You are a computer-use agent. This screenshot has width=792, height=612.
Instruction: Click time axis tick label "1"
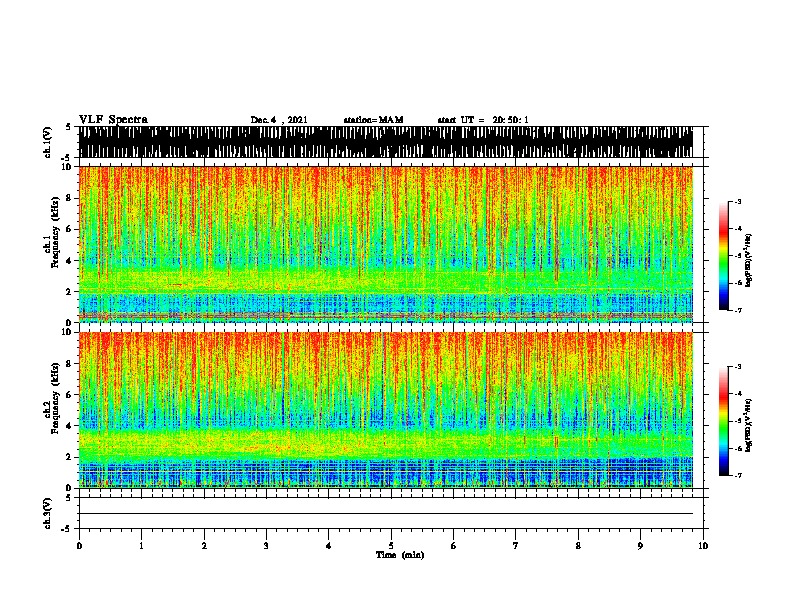pos(141,546)
